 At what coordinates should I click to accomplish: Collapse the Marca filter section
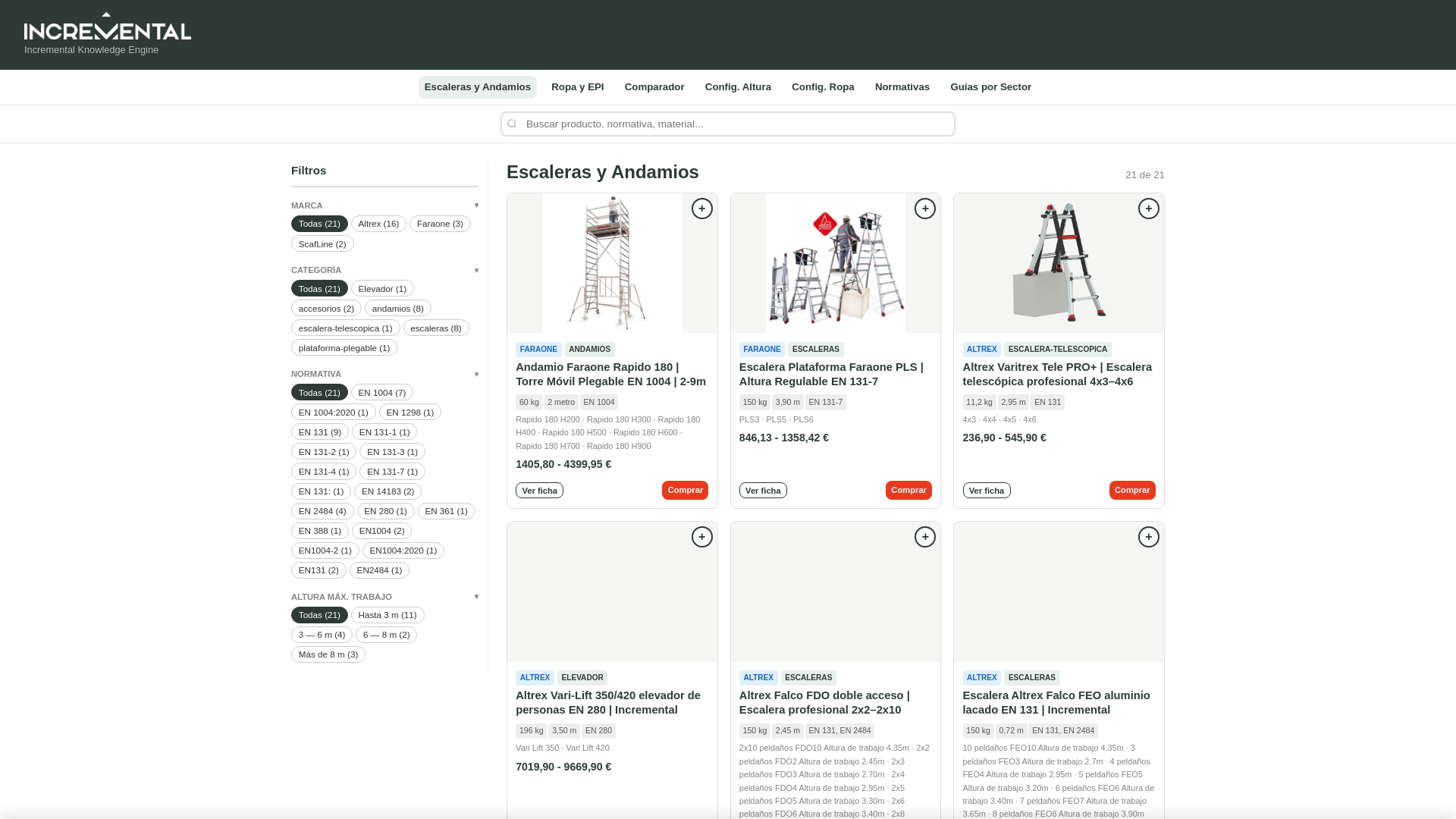tap(384, 206)
